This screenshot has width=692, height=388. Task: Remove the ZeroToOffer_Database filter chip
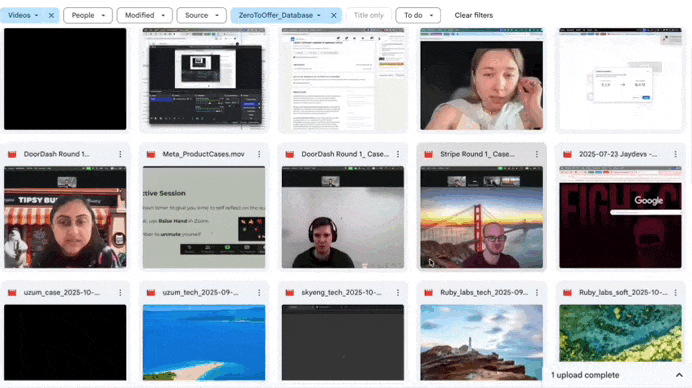point(334,15)
